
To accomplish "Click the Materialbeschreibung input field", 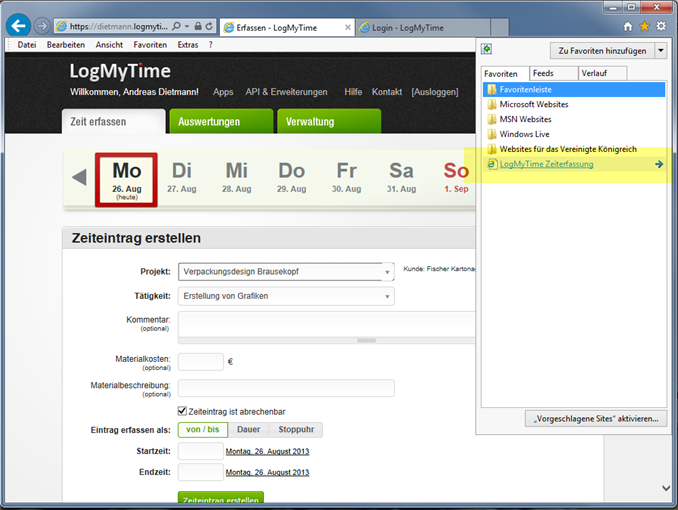I will 286,388.
